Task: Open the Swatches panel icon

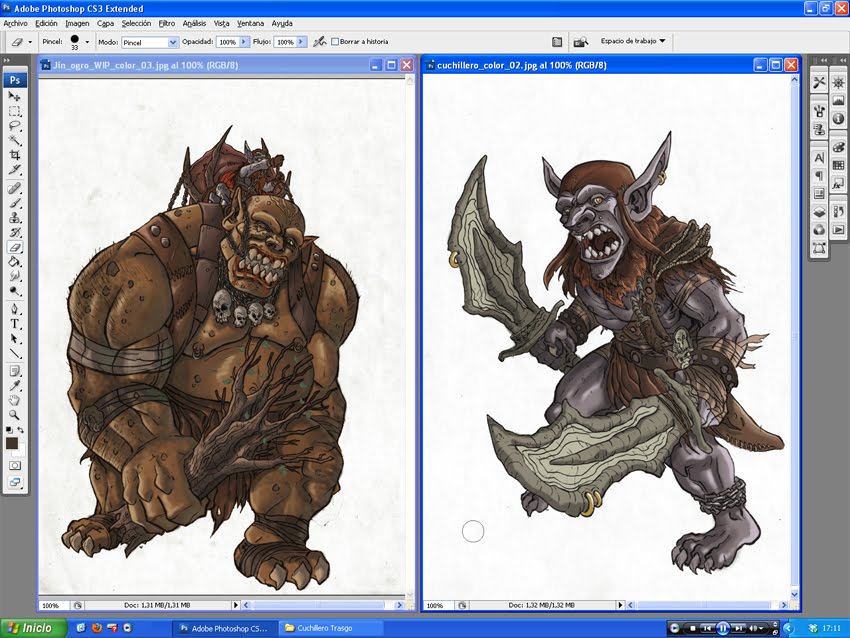Action: (839, 165)
